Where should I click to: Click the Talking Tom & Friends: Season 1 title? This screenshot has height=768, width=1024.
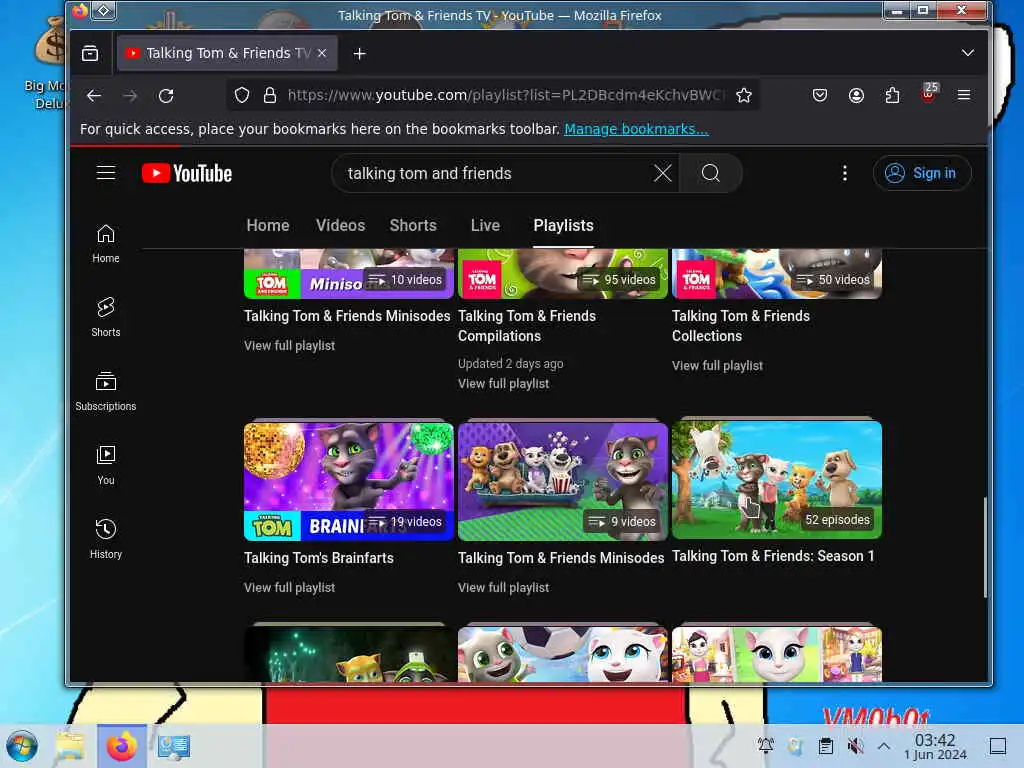click(773, 556)
